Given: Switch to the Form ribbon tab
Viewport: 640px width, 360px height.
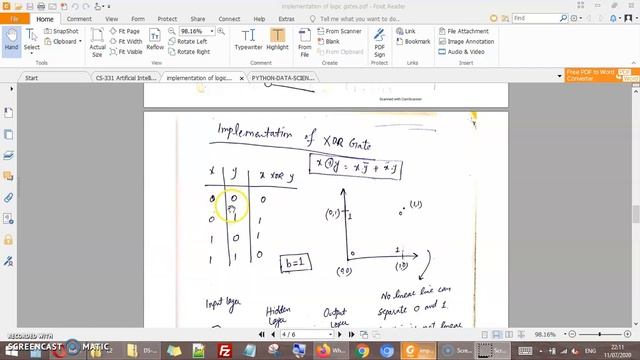Looking at the screenshot, I should pyautogui.click(x=138, y=19).
